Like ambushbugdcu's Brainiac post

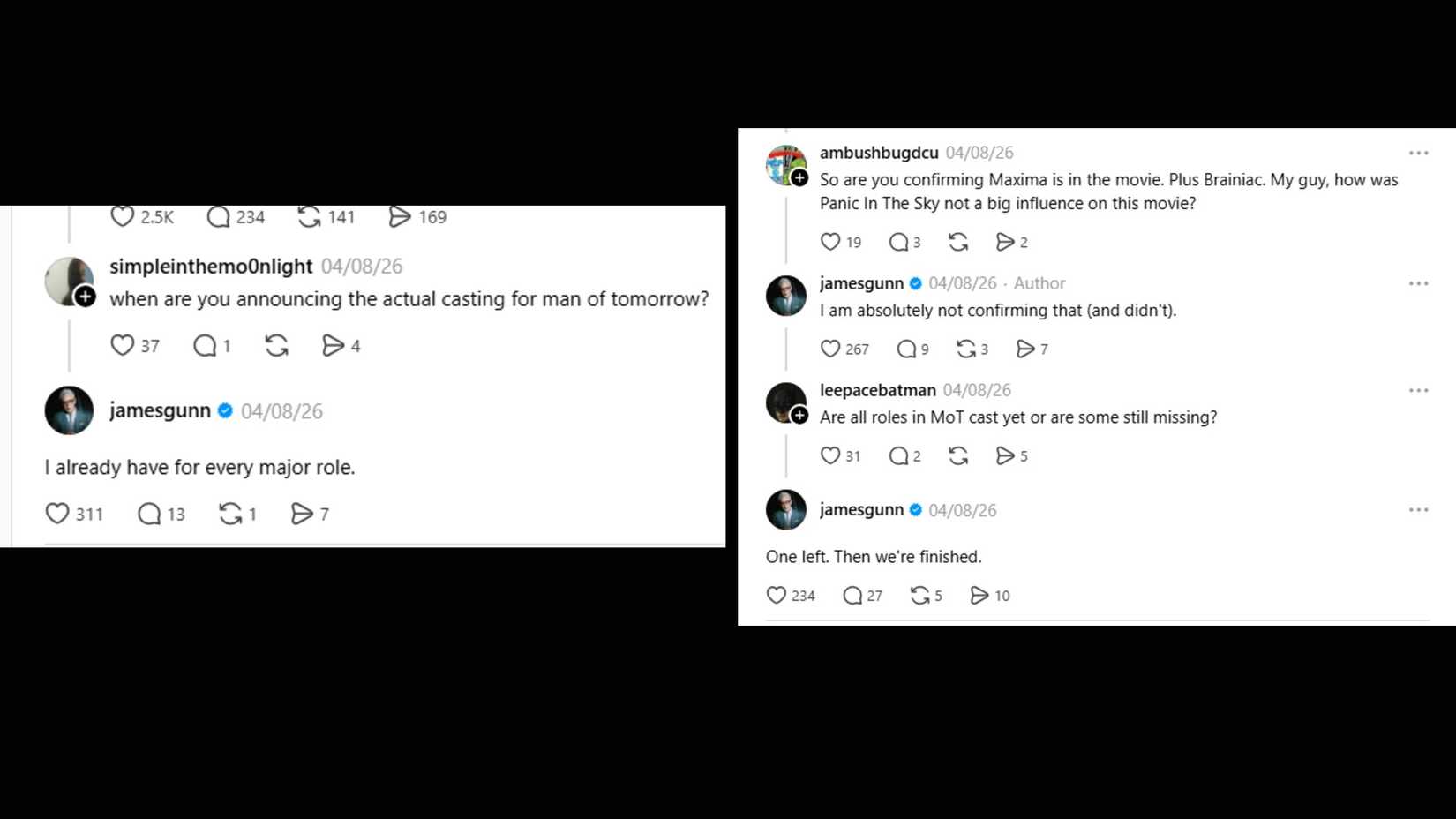pyautogui.click(x=832, y=242)
